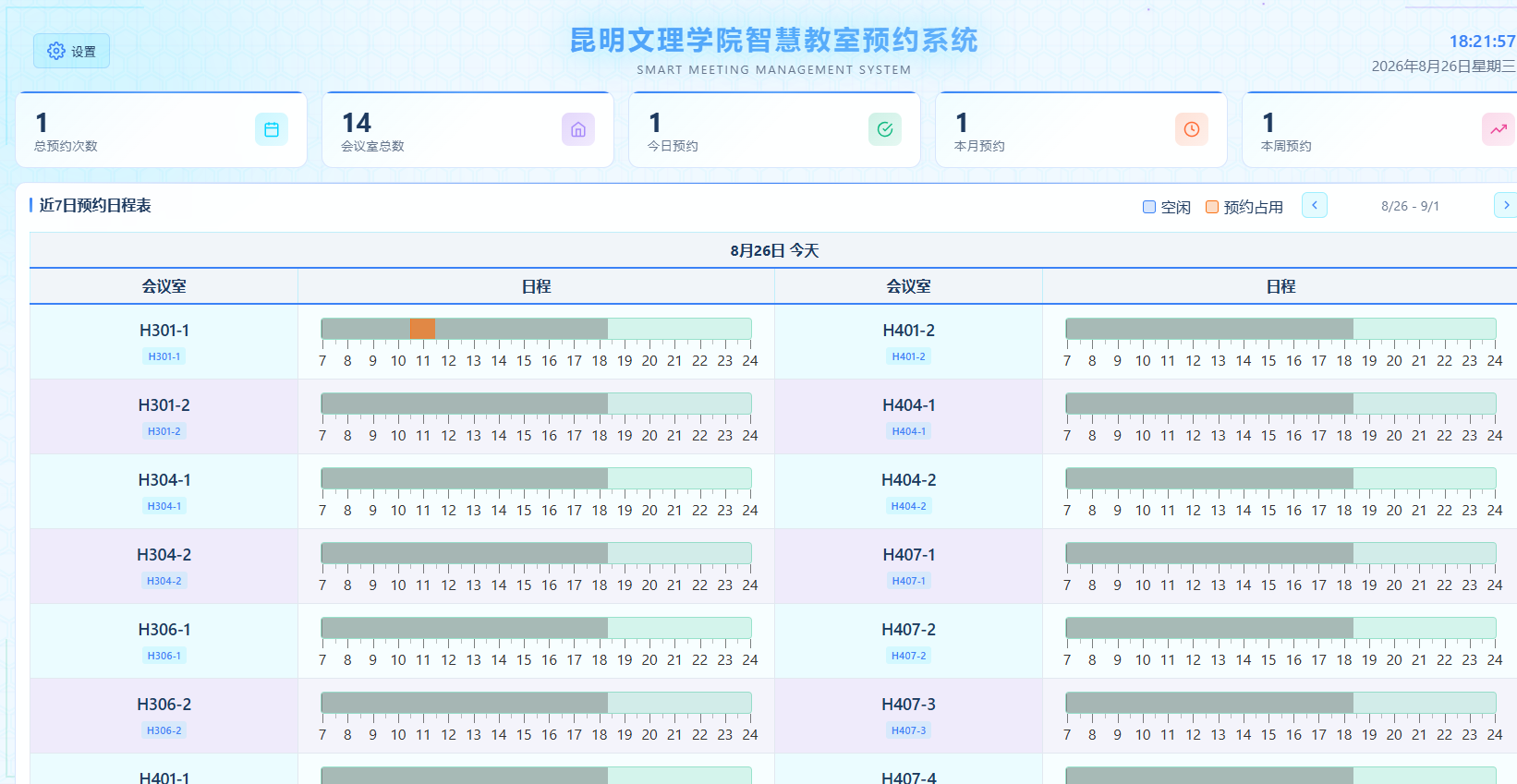Click the house icon on 会议室总数 card
This screenshot has width=1517, height=784.
578,129
